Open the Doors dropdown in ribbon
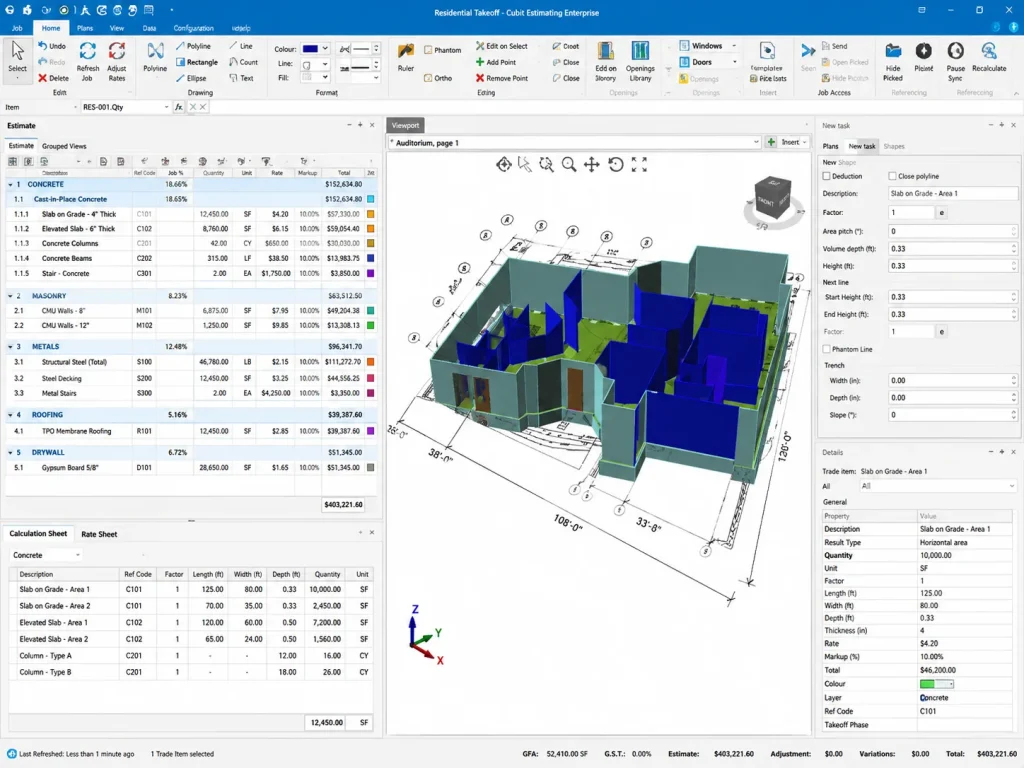Viewport: 1024px width, 768px height. pyautogui.click(x=734, y=62)
